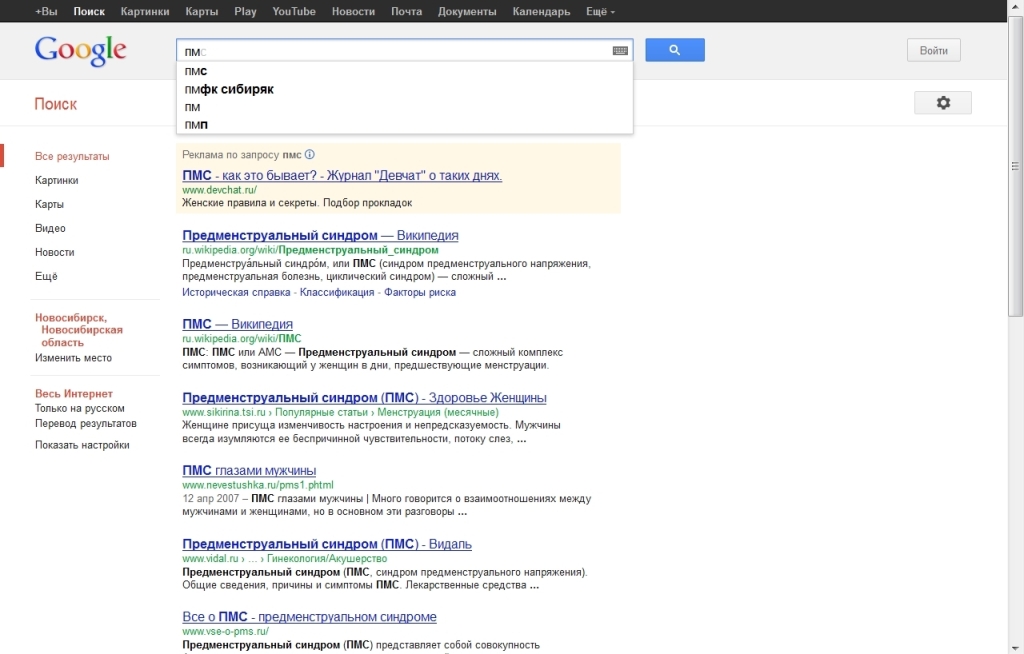Click the www.vse-o-pms.ru/ URL text
Viewport: 1024px width, 654px height.
(x=225, y=631)
